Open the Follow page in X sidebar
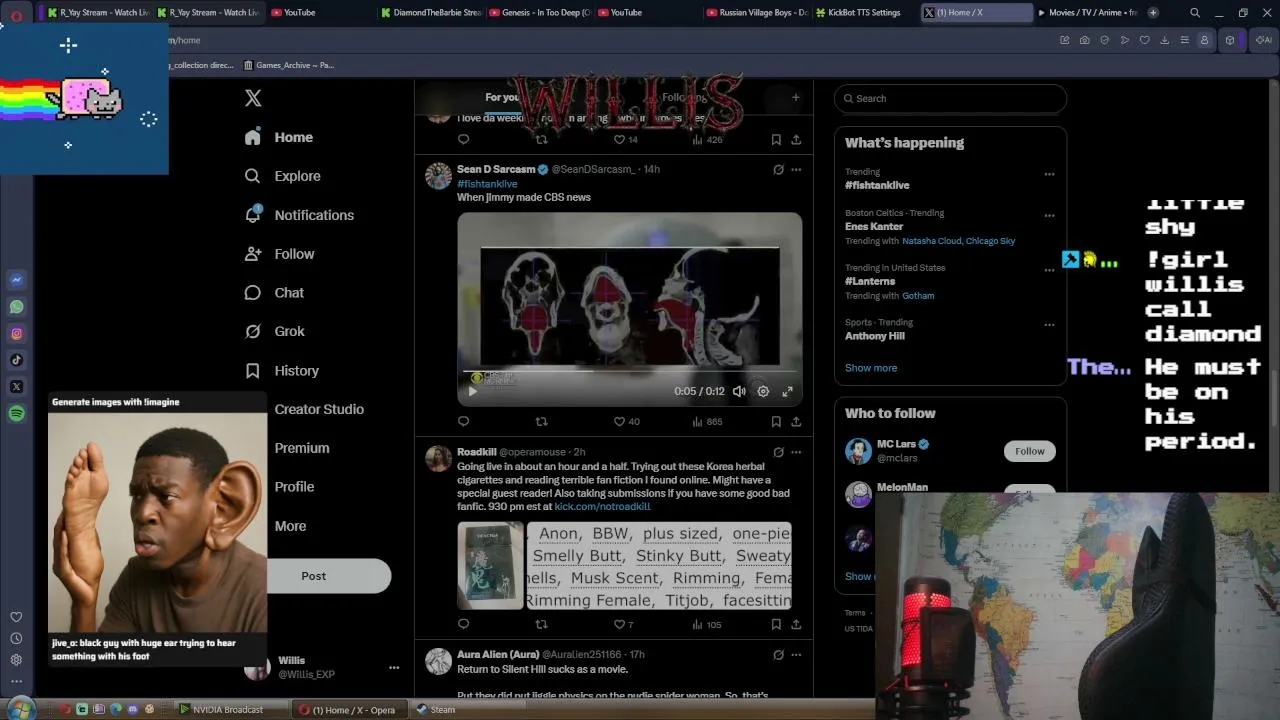The height and width of the screenshot is (720, 1280). point(280,254)
